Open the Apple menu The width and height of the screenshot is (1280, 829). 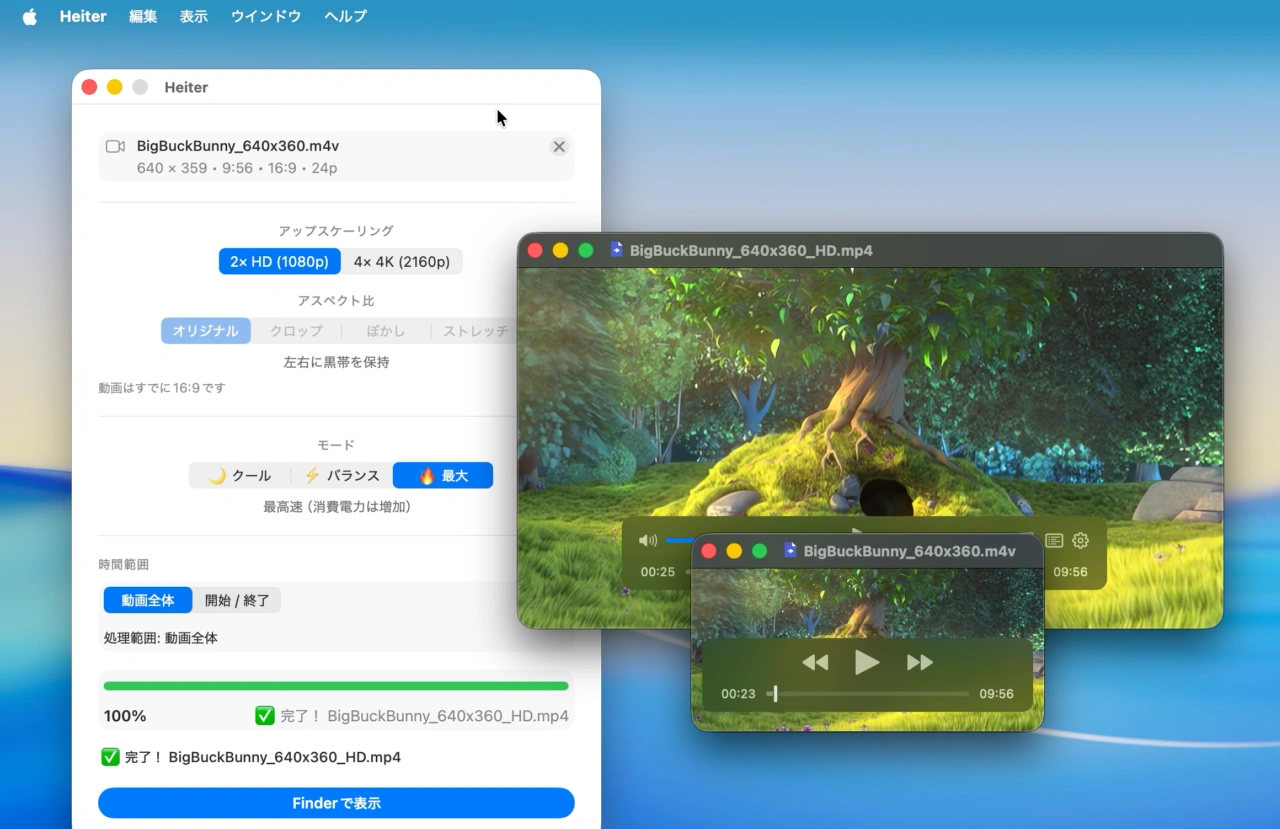tap(30, 17)
